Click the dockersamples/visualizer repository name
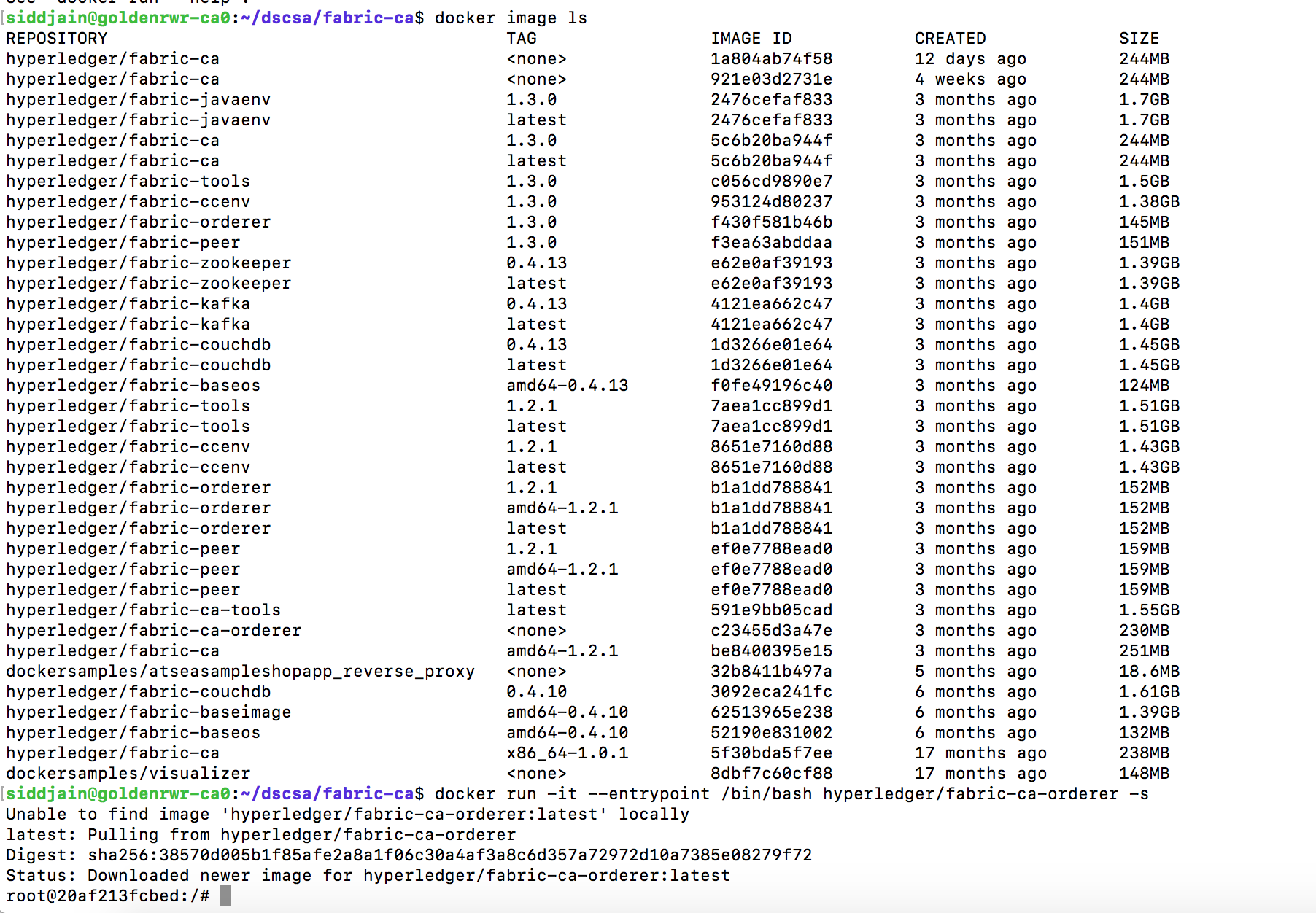The image size is (1316, 913). click(128, 773)
